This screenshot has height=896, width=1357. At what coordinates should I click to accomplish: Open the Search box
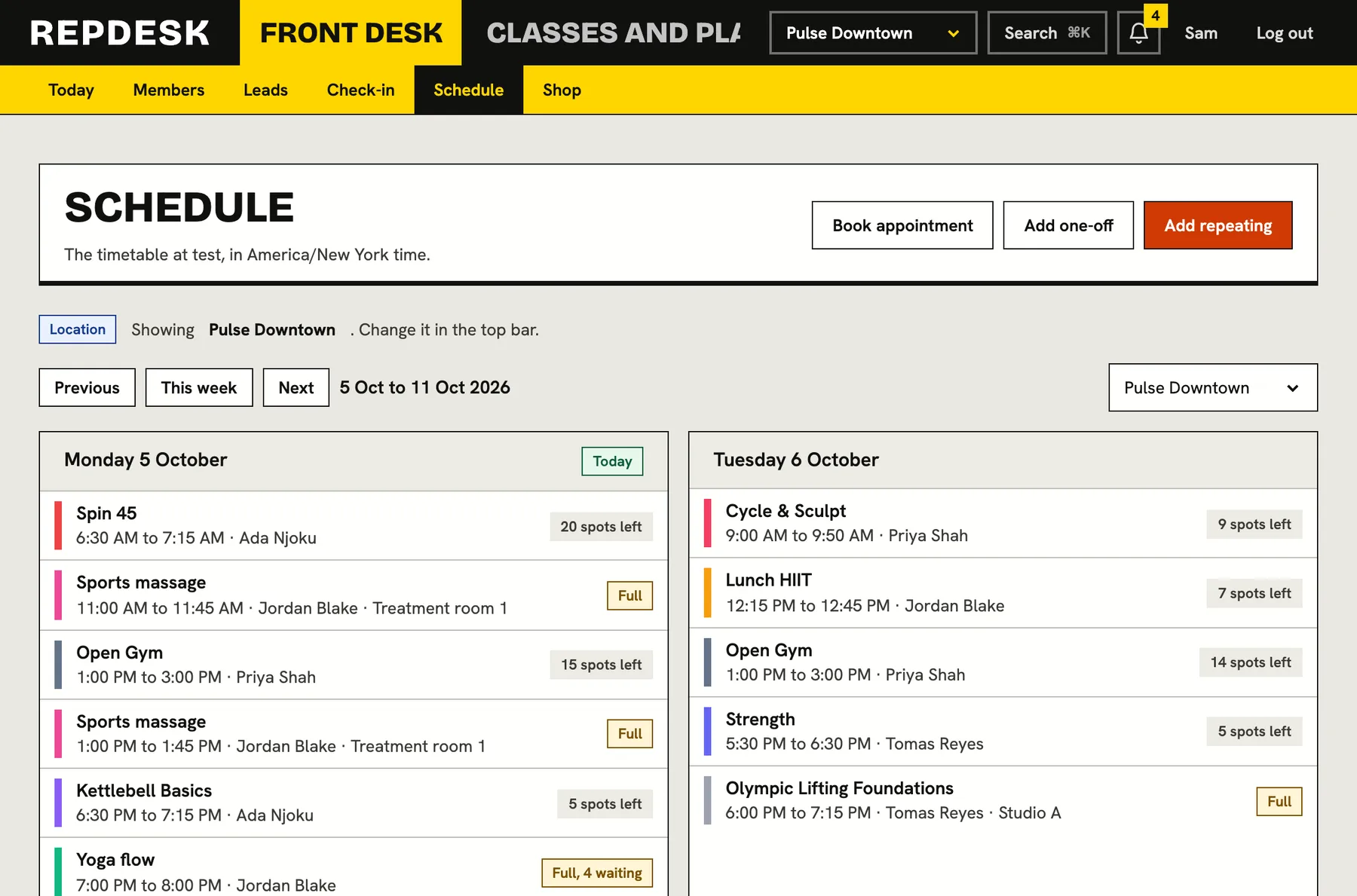pos(1047,33)
